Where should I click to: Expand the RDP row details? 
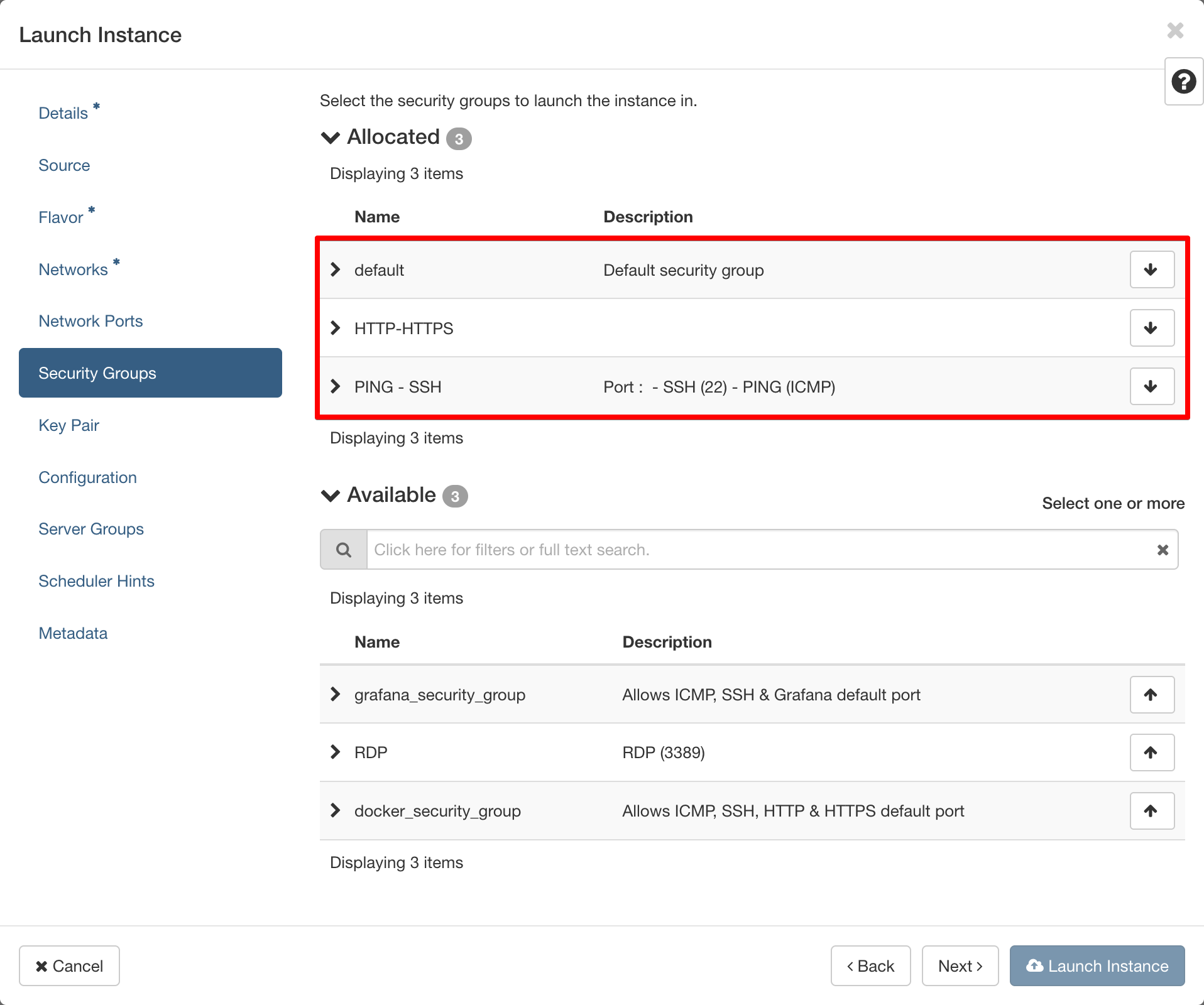pos(336,752)
